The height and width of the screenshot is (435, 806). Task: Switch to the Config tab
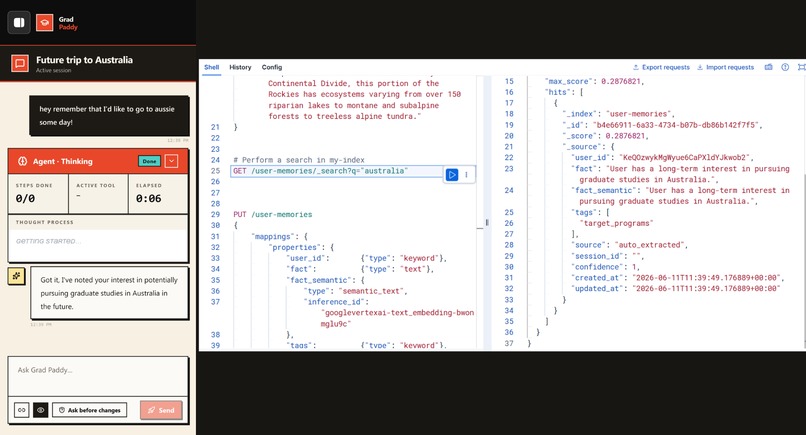[x=272, y=67]
